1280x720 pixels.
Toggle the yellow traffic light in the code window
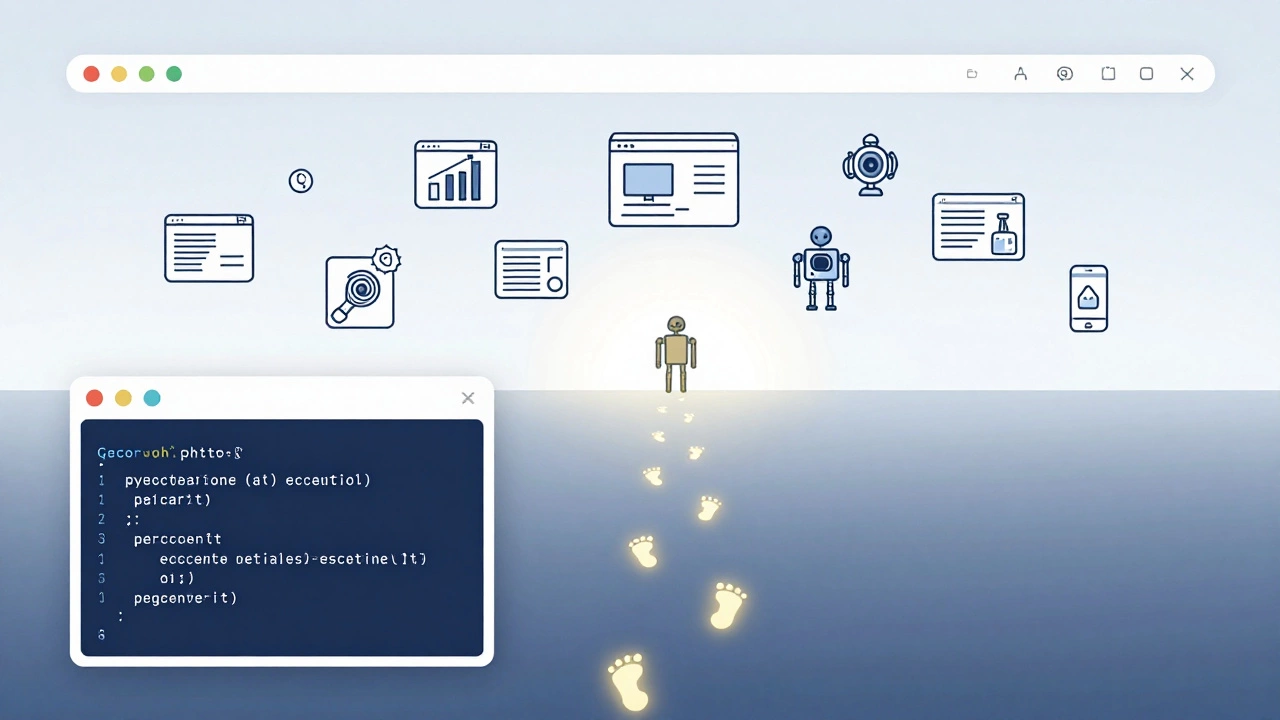pyautogui.click(x=123, y=397)
